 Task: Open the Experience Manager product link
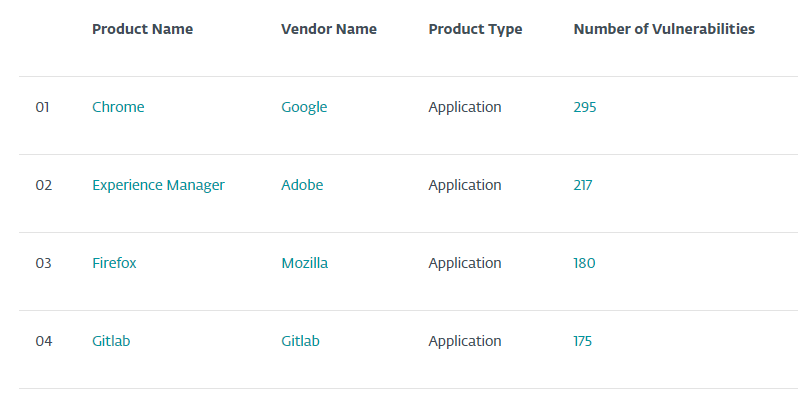coord(158,185)
